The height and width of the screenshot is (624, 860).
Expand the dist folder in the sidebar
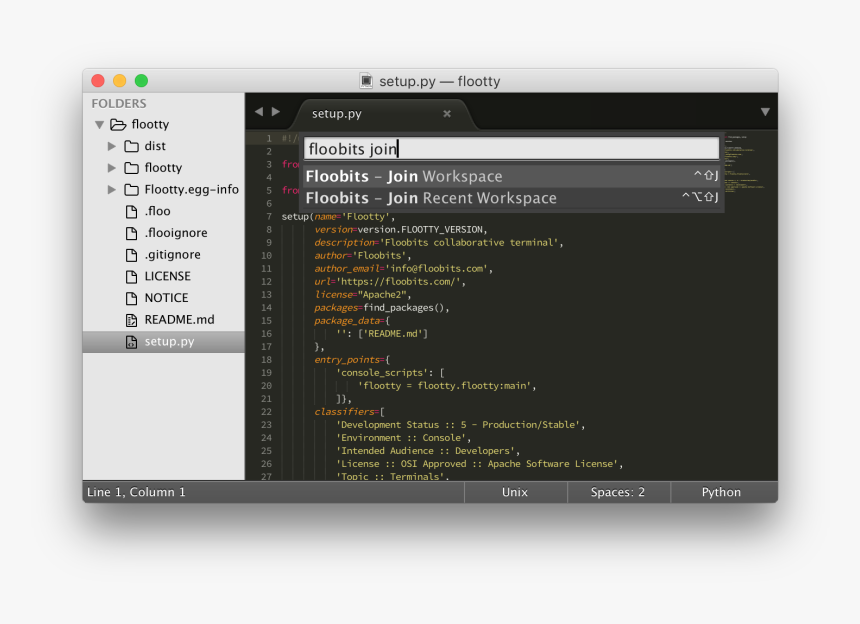[113, 145]
